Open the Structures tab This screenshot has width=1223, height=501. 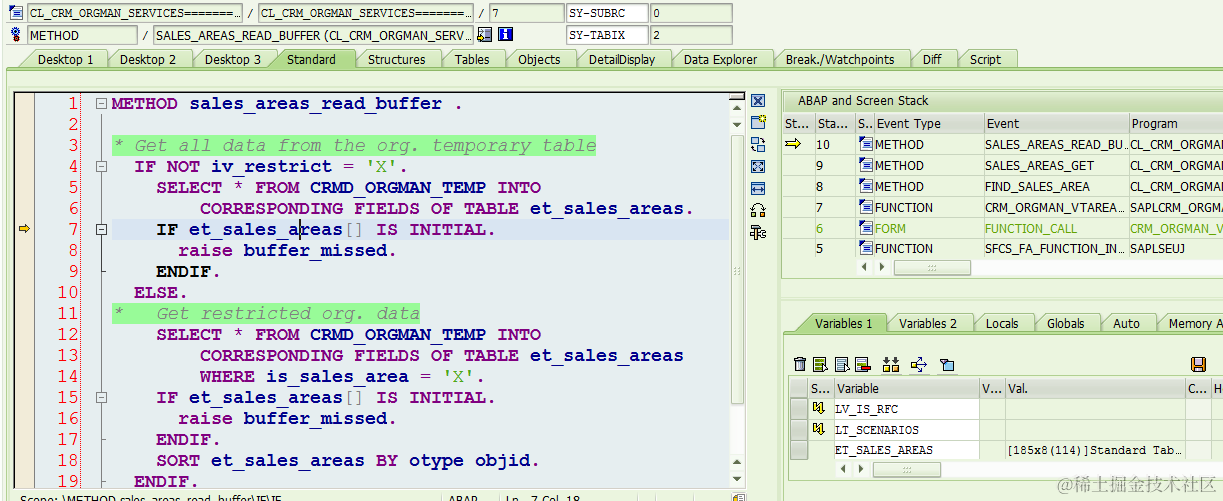[397, 59]
